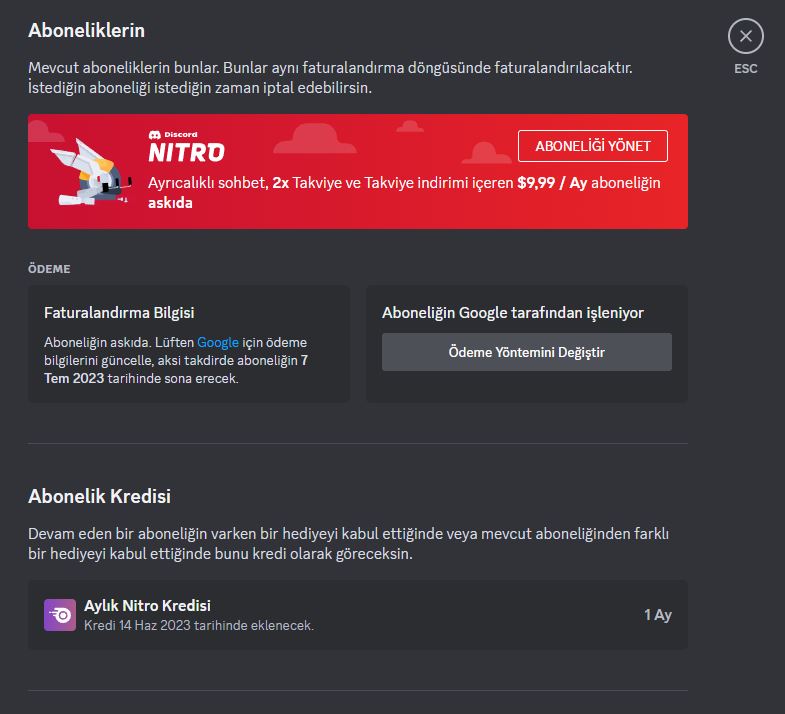The height and width of the screenshot is (714, 785).
Task: Click the 1 Ay credit duration label
Action: coord(658,615)
